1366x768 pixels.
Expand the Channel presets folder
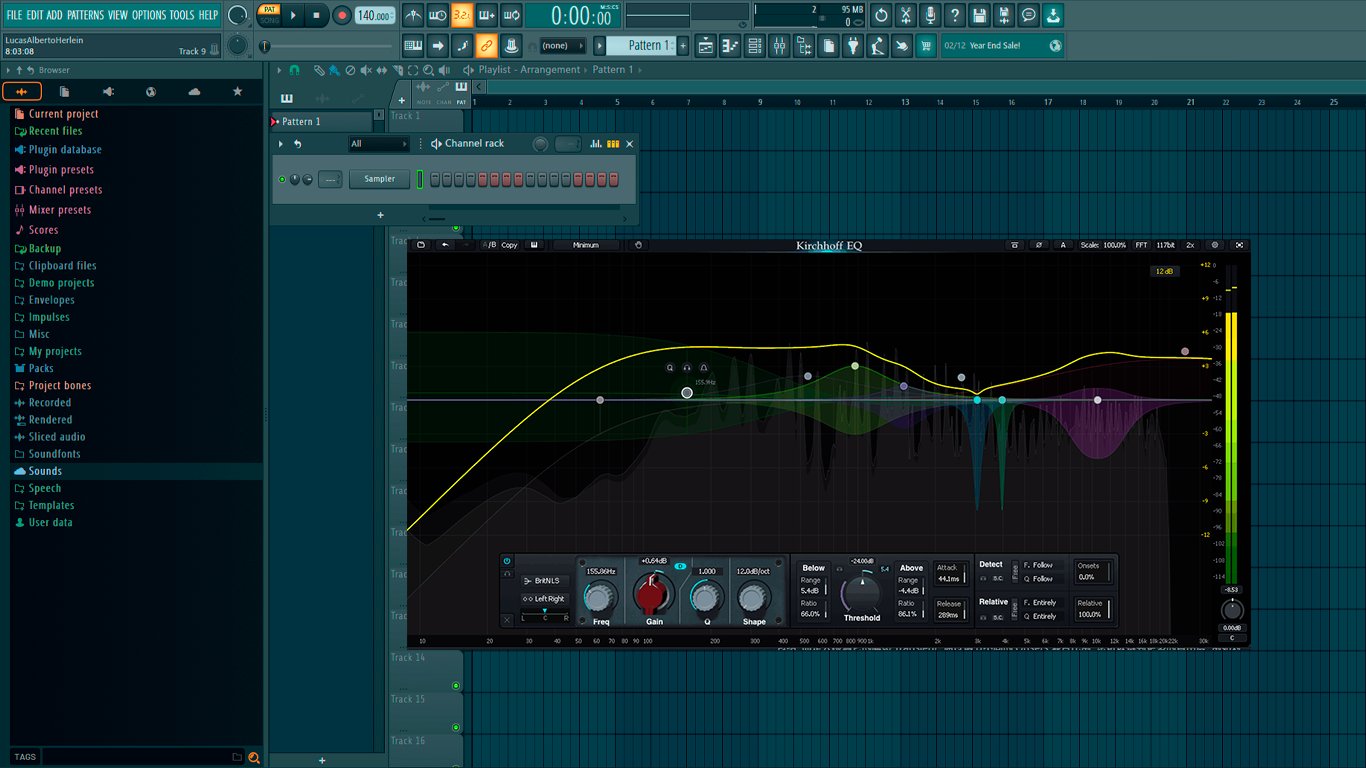(x=64, y=190)
